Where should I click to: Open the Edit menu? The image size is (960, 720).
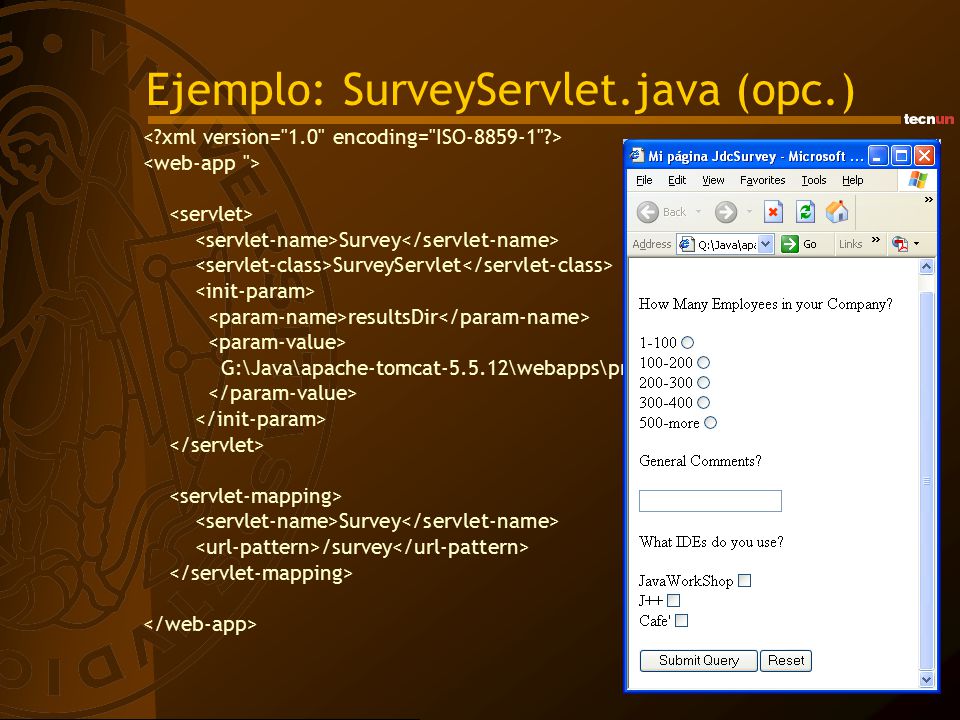point(677,180)
